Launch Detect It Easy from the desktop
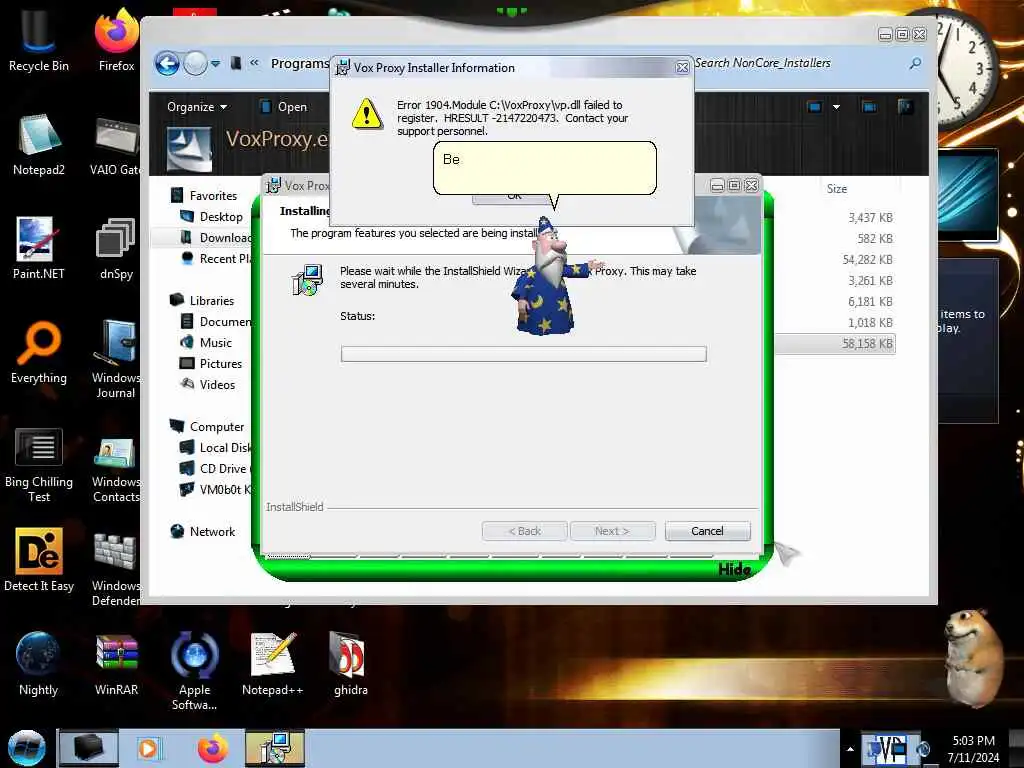Screen dimensions: 1024x768 [38, 560]
